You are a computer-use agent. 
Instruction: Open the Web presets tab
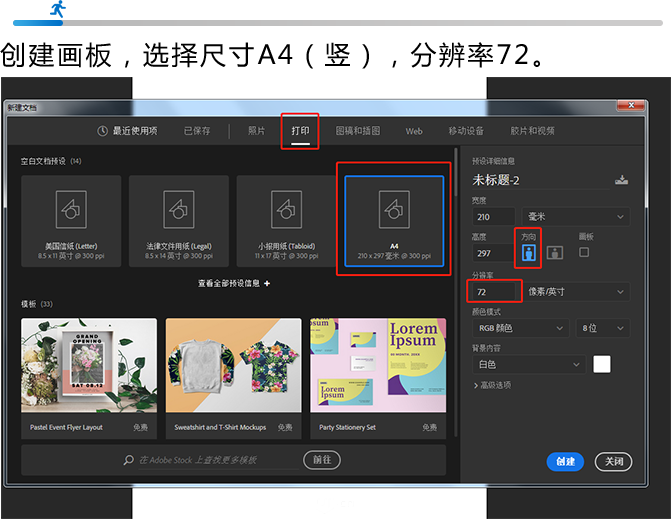pyautogui.click(x=414, y=131)
